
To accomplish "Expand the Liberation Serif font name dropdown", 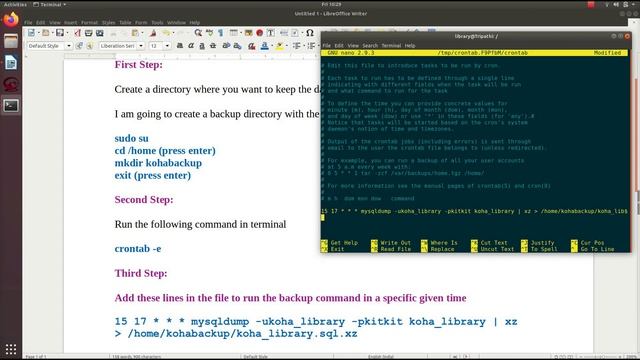I will (x=141, y=46).
